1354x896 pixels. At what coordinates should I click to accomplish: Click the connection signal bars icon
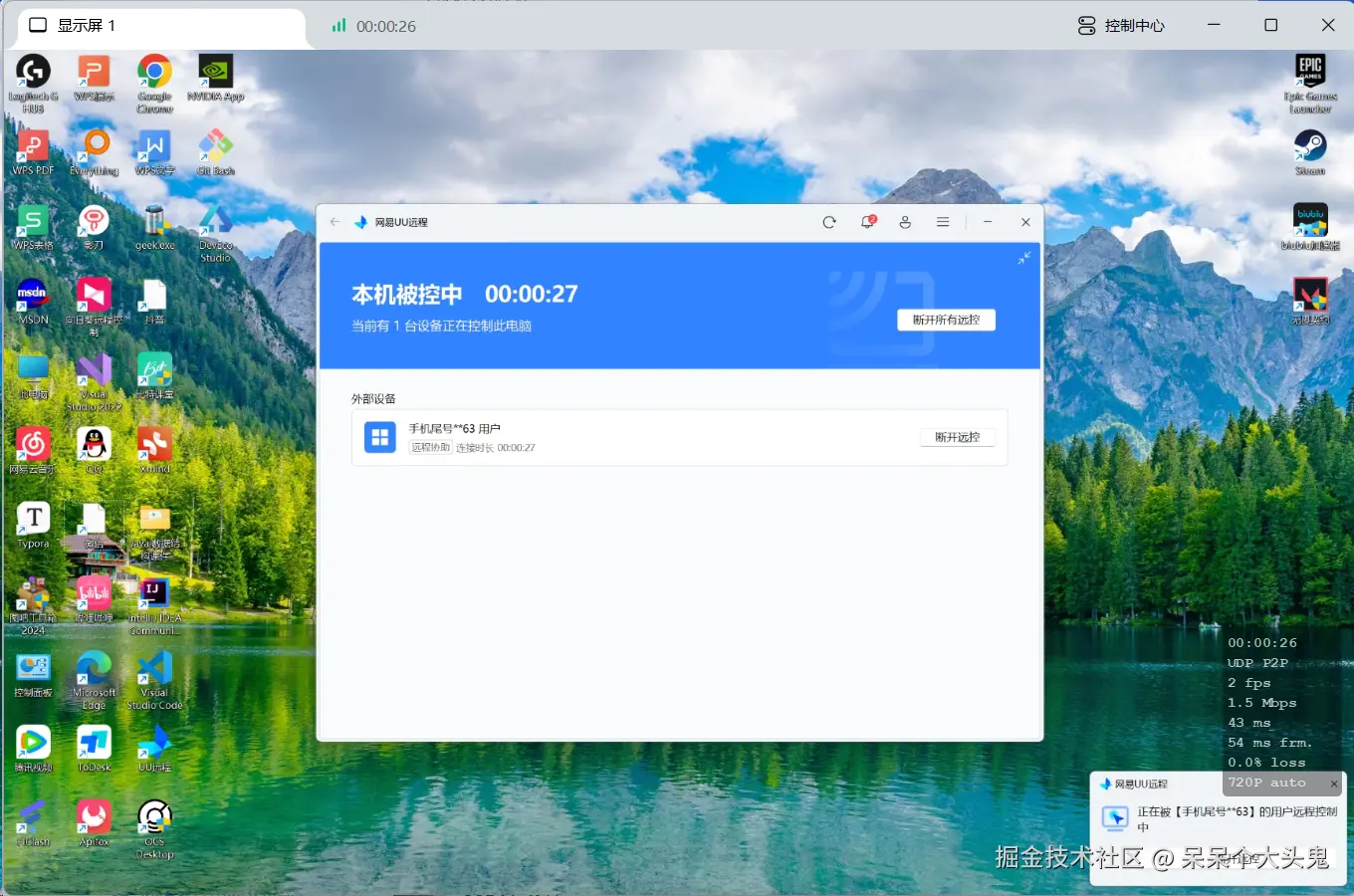pos(338,26)
